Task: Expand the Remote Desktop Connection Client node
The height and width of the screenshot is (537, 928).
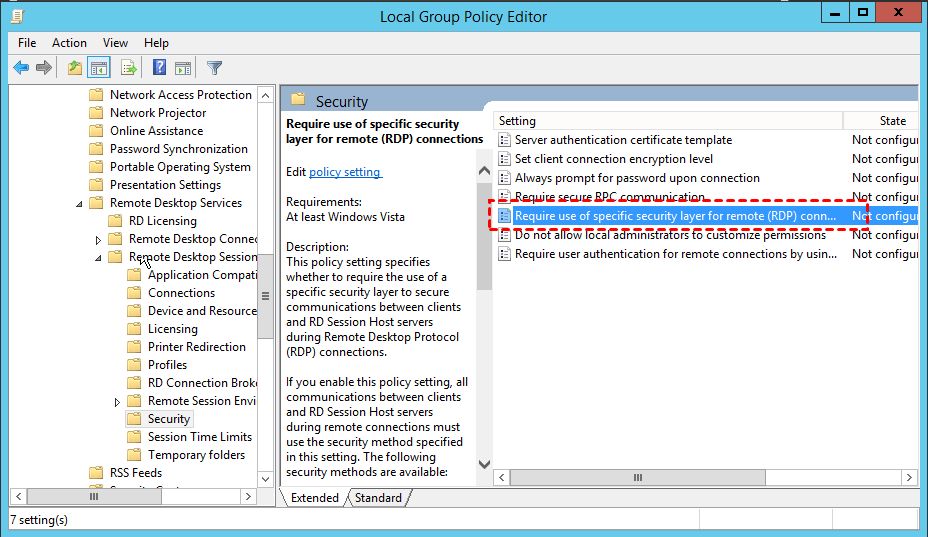Action: [x=98, y=240]
